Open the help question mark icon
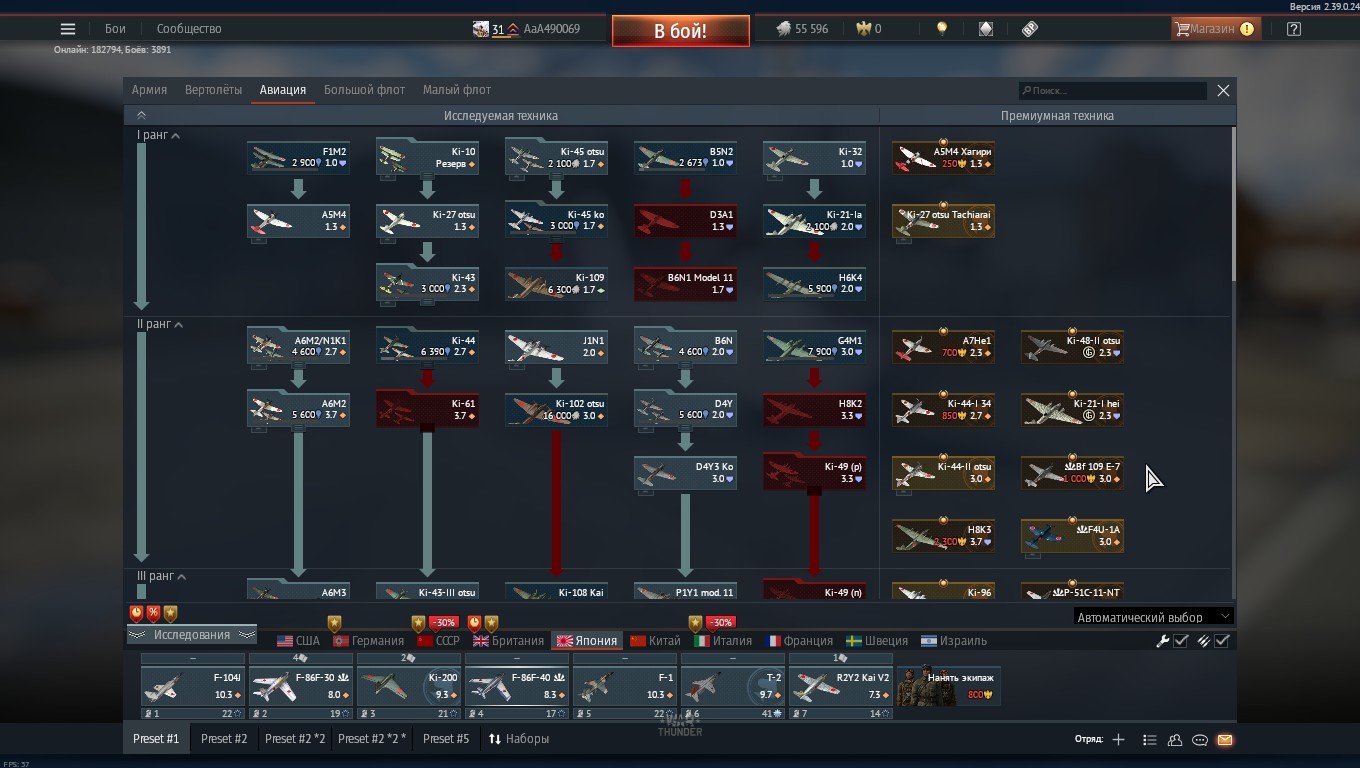The width and height of the screenshot is (1360, 768). click(x=1294, y=29)
